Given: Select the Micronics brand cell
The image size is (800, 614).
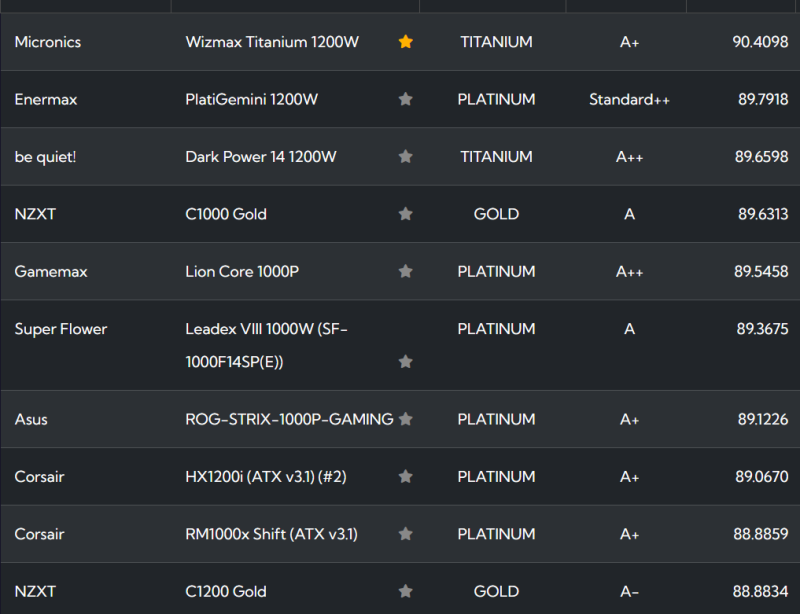Looking at the screenshot, I should [x=48, y=42].
